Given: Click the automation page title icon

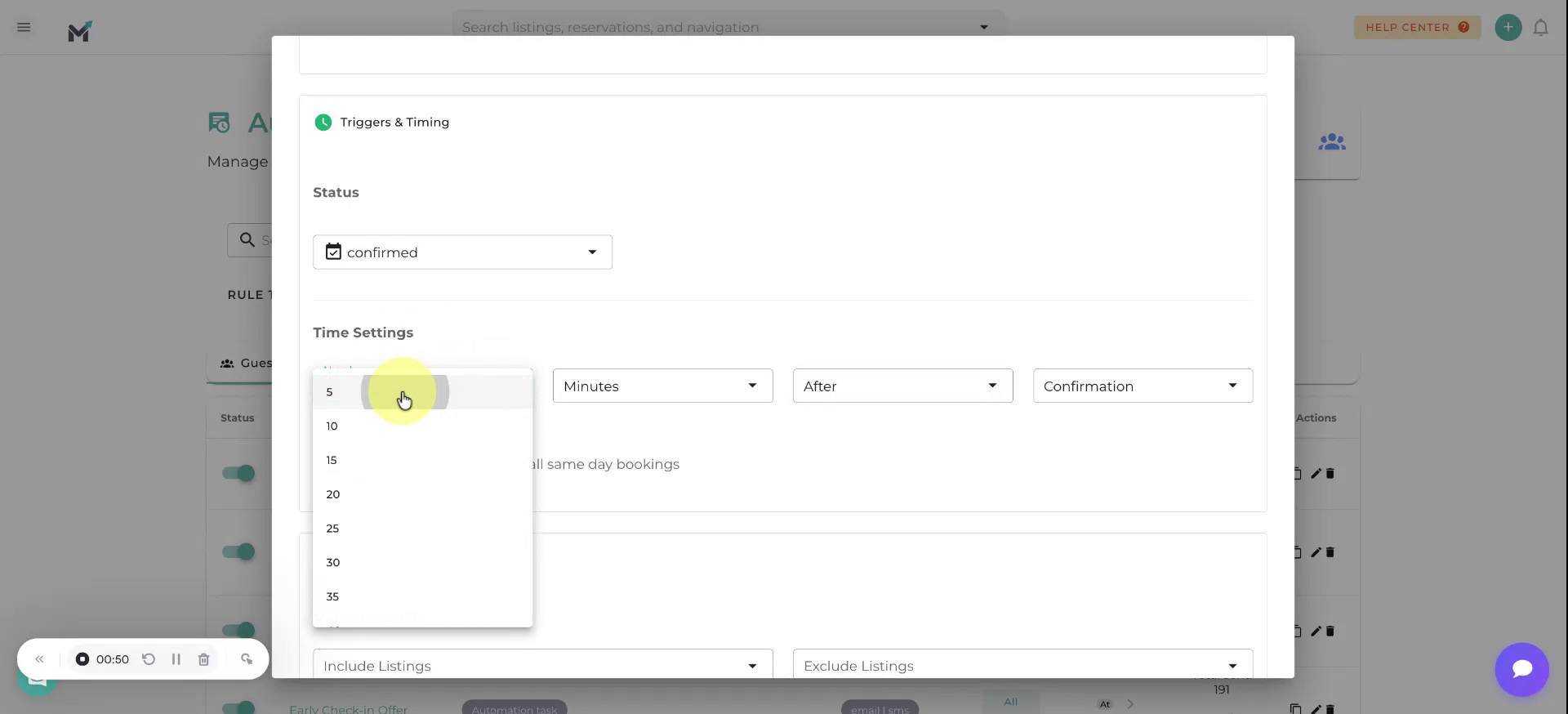Looking at the screenshot, I should 219,123.
